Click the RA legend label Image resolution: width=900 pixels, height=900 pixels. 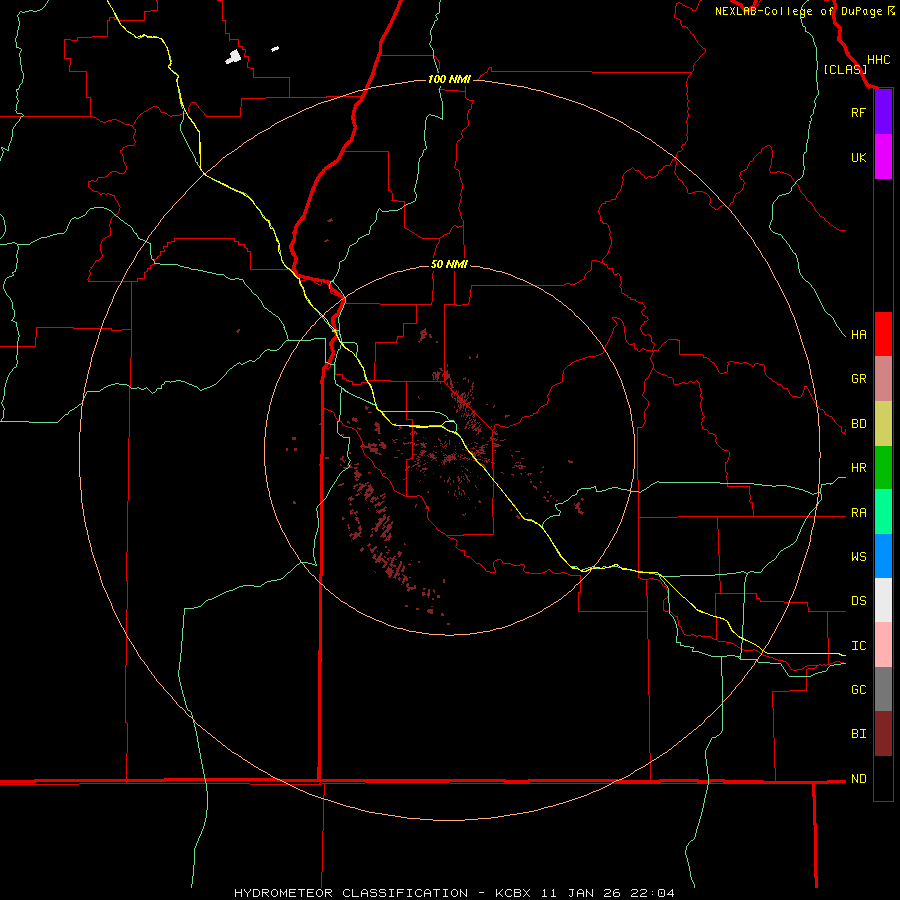click(x=858, y=512)
